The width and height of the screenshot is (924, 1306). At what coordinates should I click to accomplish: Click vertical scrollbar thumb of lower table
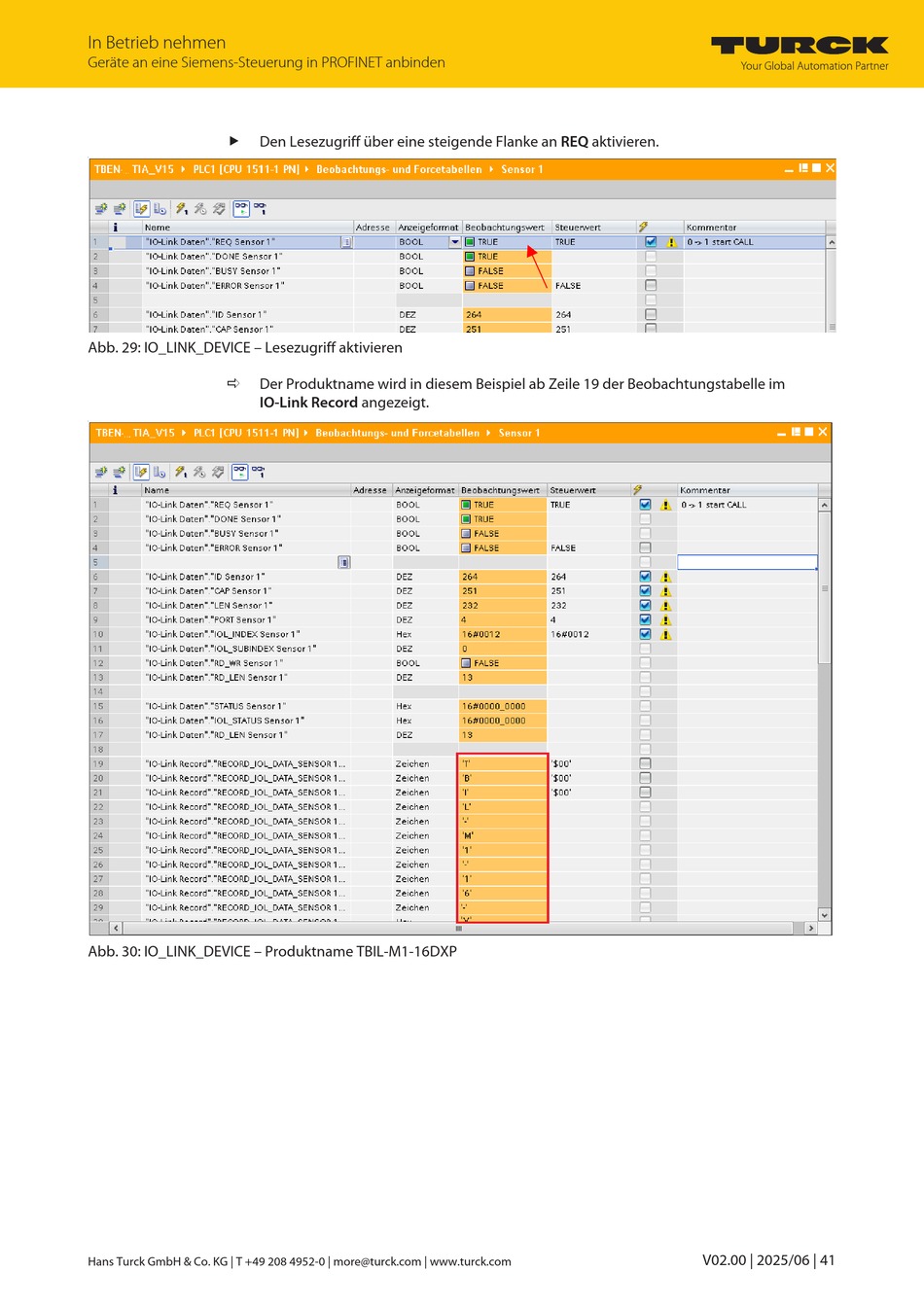point(825,588)
